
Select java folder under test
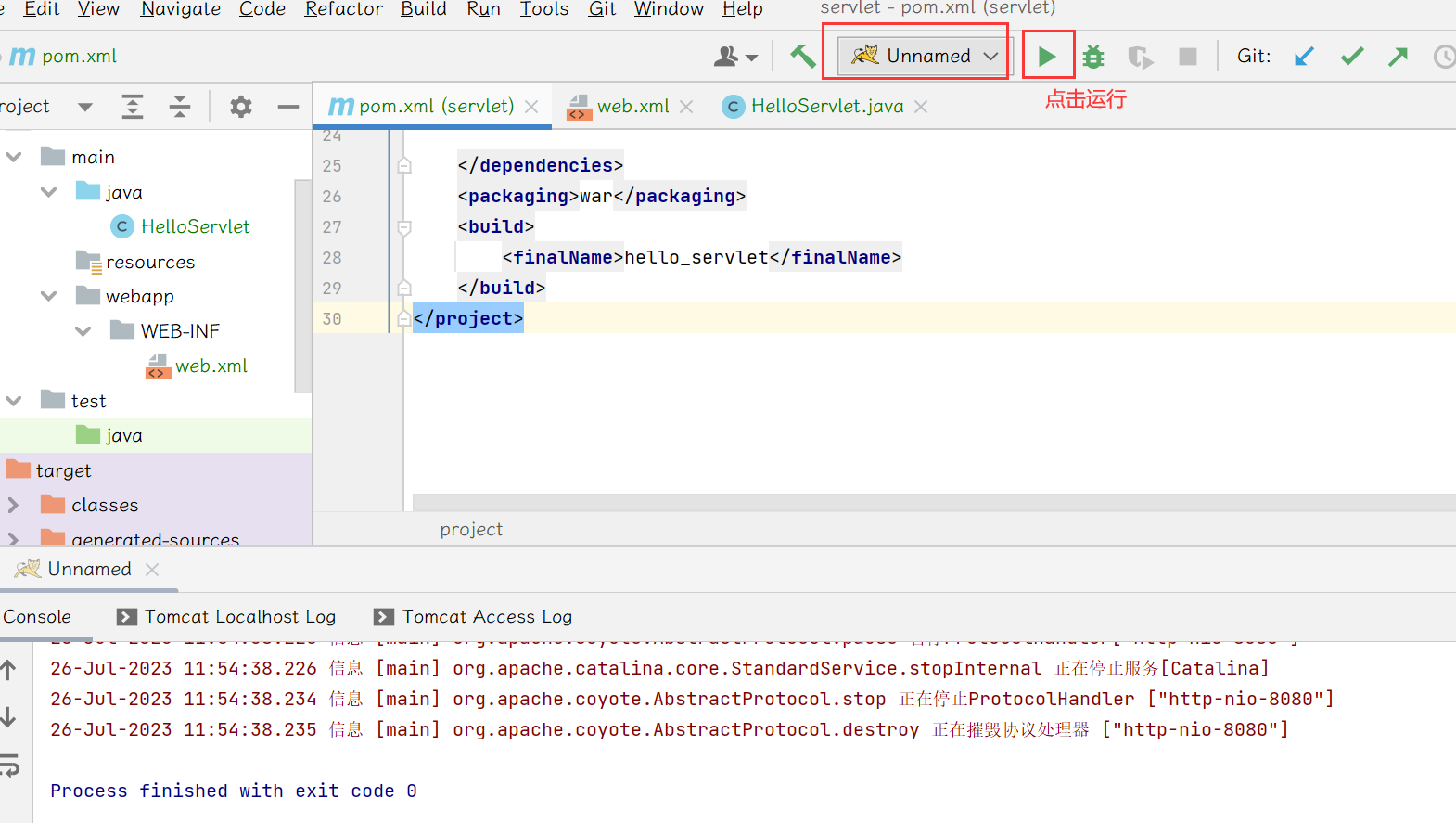109,435
